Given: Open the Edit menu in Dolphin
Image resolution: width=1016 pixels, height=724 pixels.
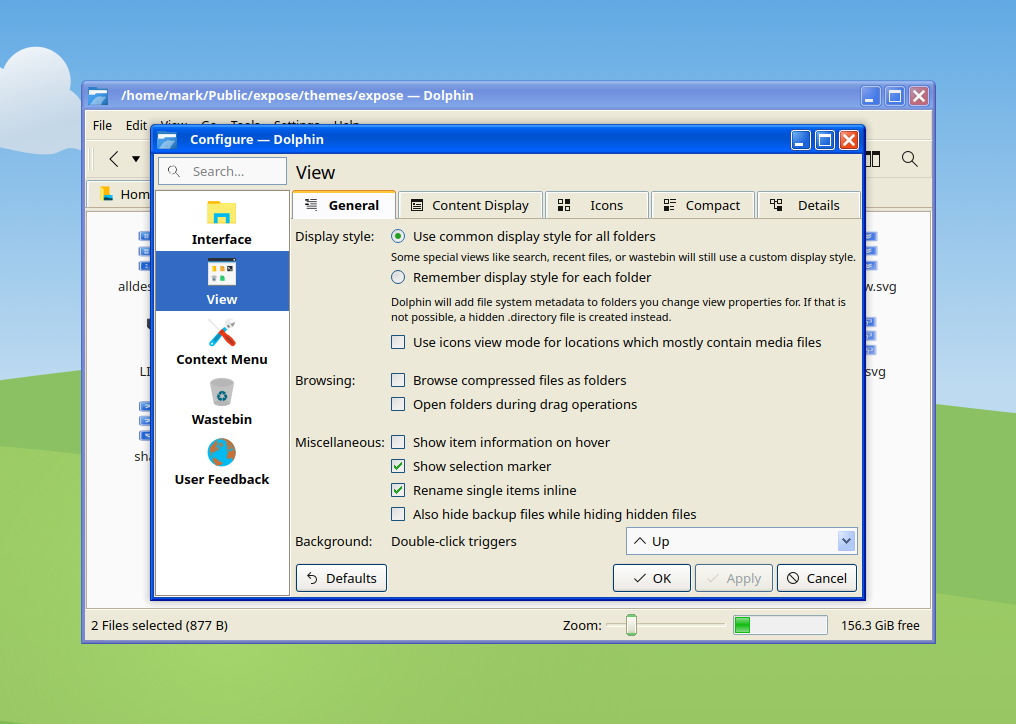Looking at the screenshot, I should (x=136, y=126).
